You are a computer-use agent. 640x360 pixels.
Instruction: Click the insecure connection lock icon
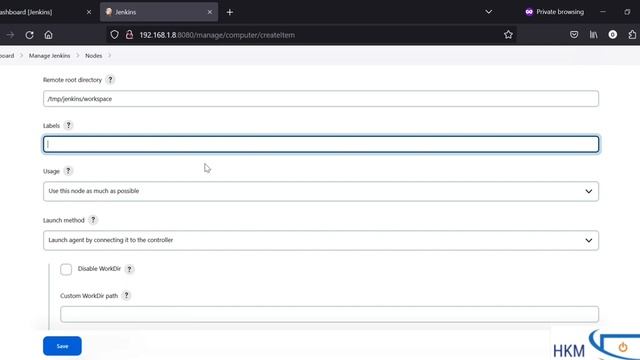(x=129, y=35)
